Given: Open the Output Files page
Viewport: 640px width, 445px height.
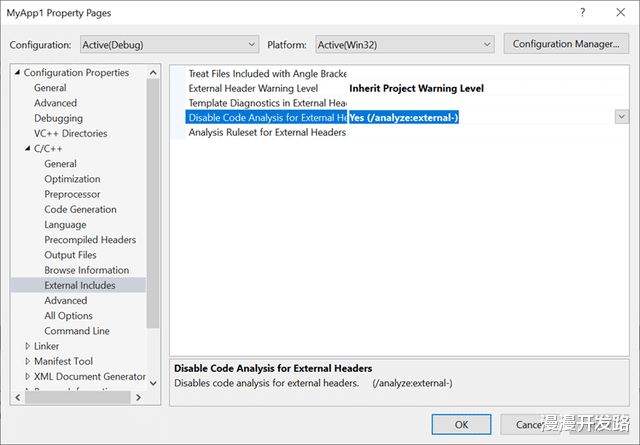Looking at the screenshot, I should click(70, 255).
